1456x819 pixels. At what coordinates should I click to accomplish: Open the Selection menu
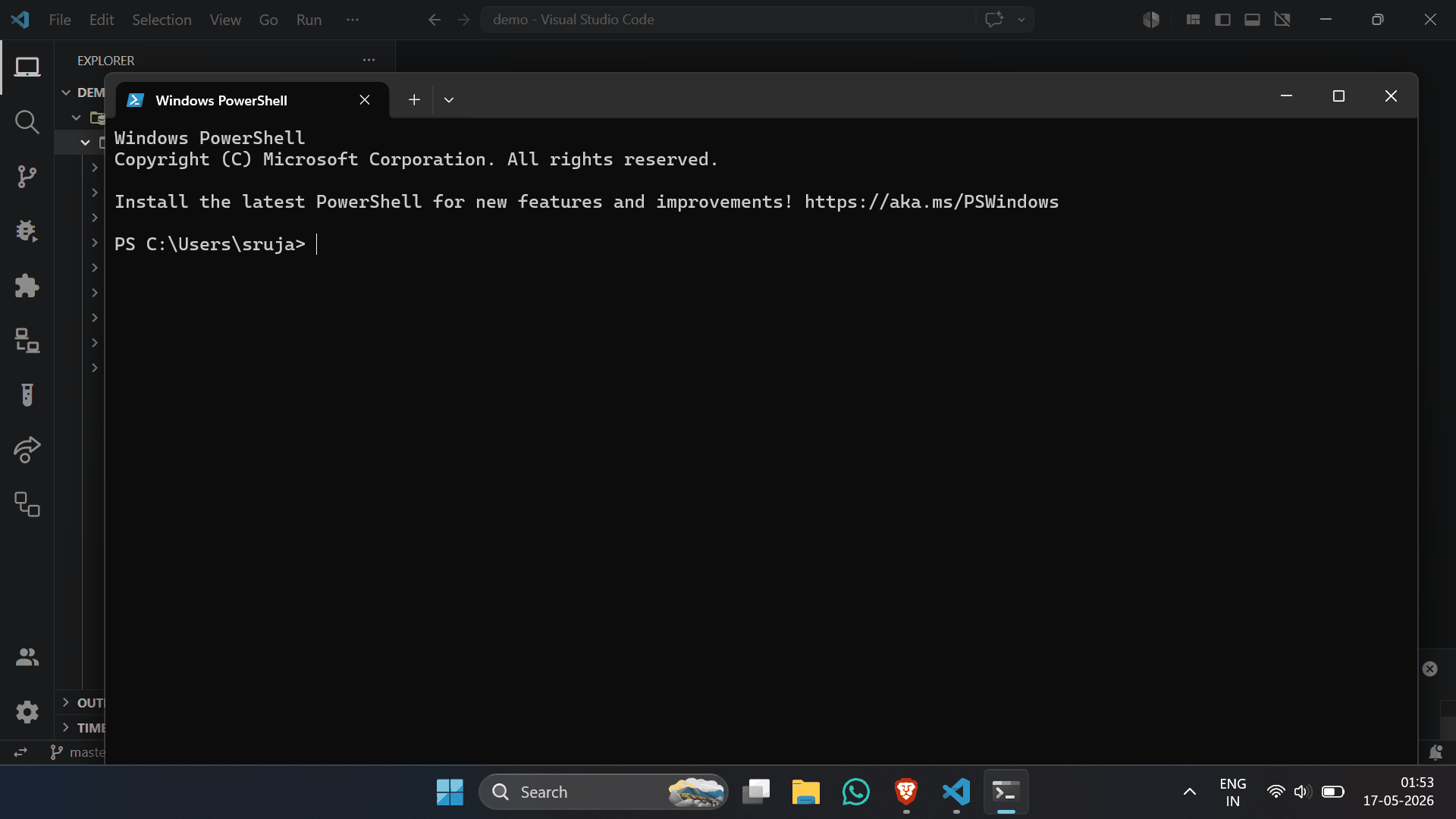point(162,20)
